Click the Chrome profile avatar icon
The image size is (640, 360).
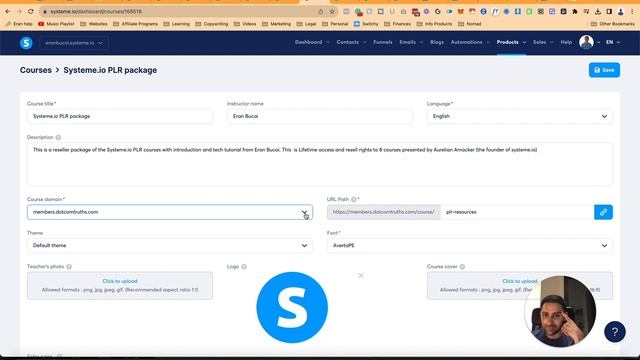tap(620, 11)
